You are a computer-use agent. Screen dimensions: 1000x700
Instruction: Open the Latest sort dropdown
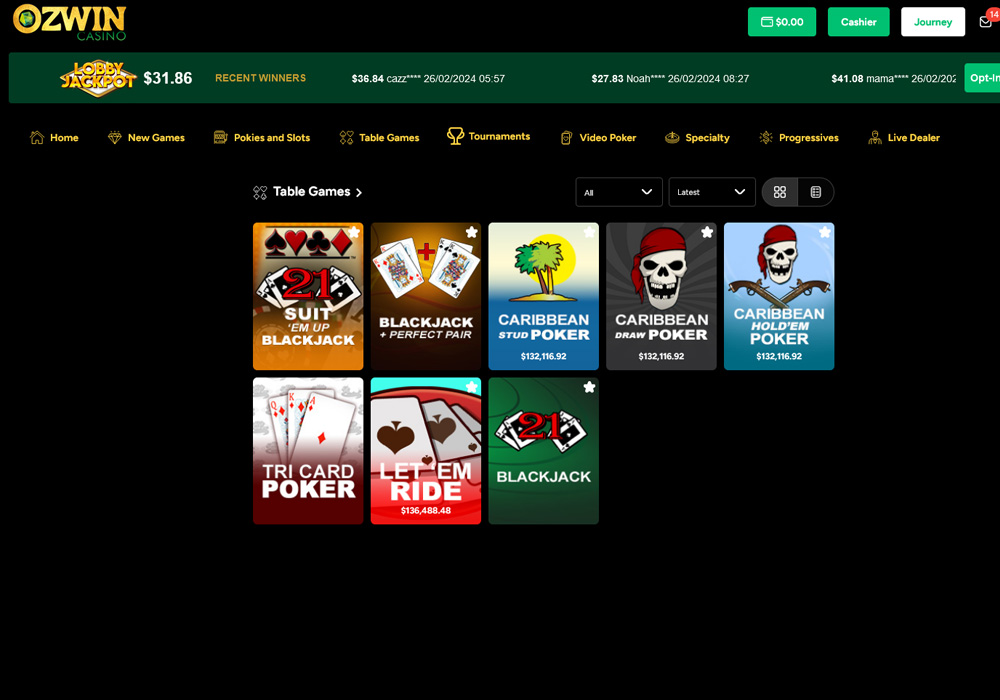coord(712,192)
